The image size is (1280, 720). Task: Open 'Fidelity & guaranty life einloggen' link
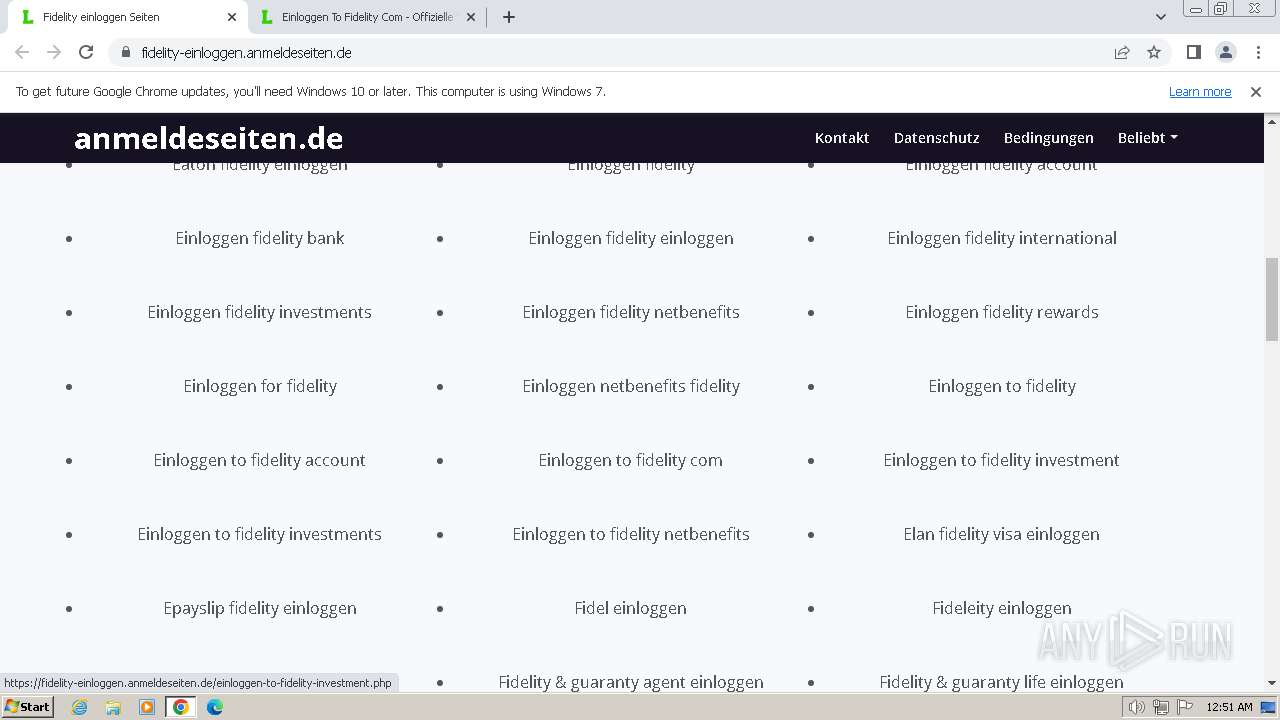1002,682
